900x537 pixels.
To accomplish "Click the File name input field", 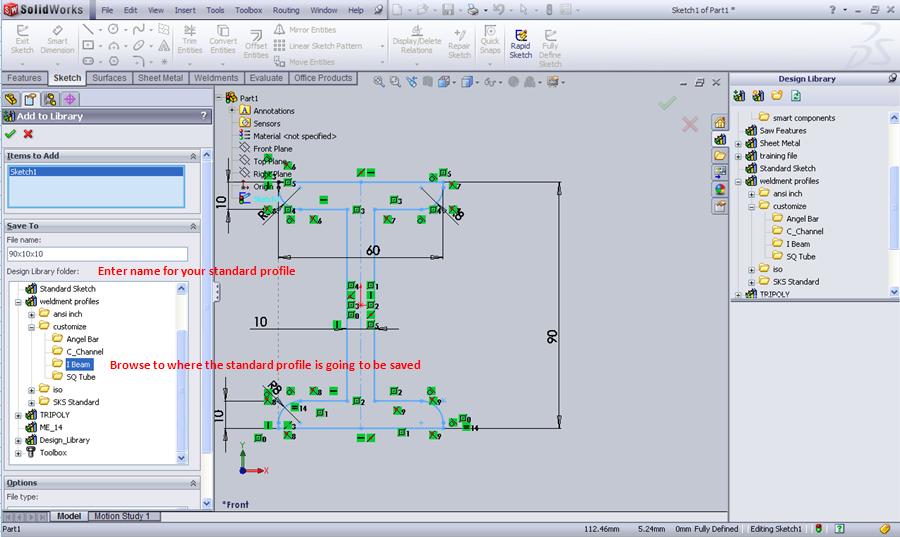I will (x=97, y=254).
